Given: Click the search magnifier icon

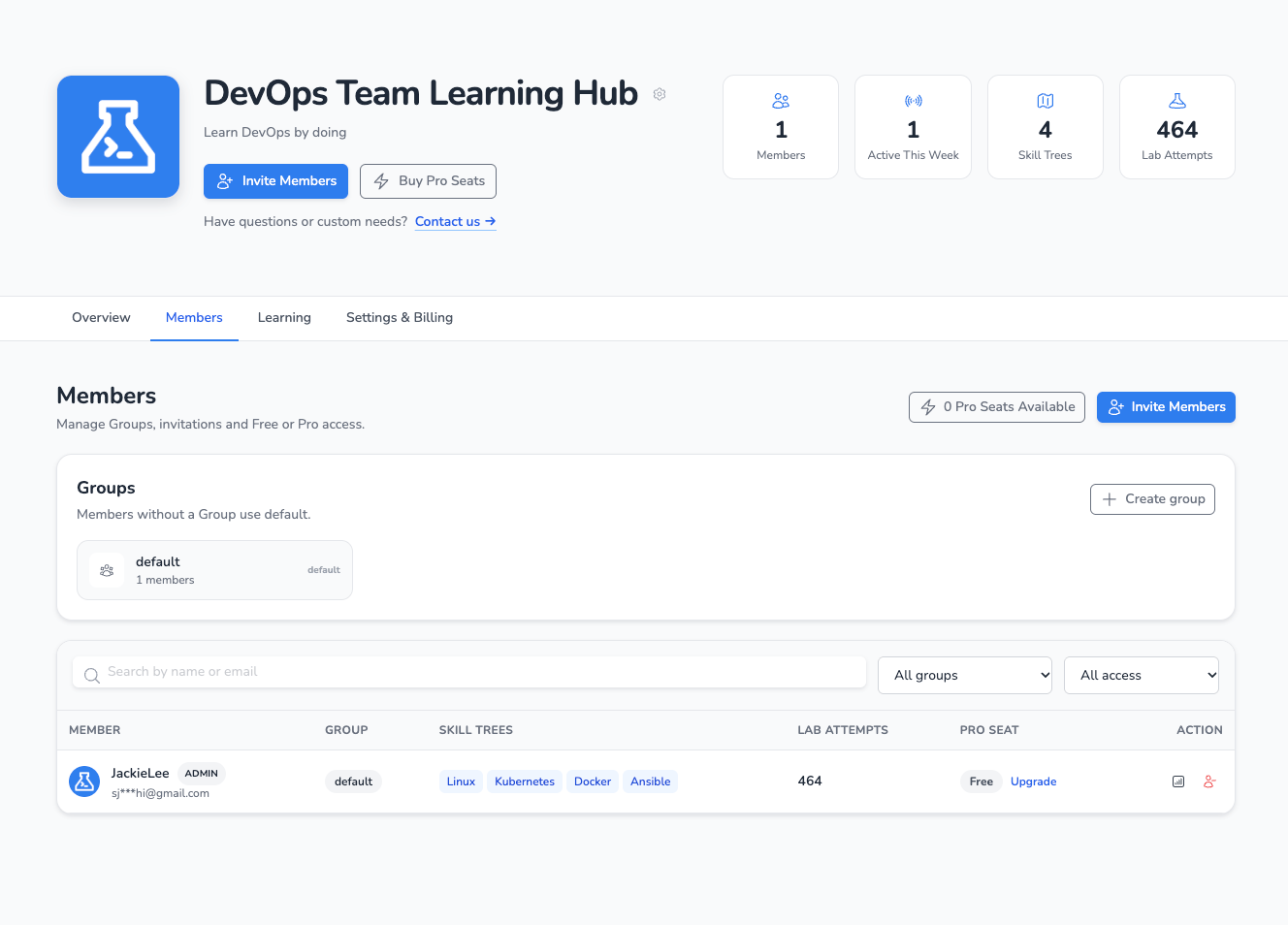Looking at the screenshot, I should (x=92, y=676).
